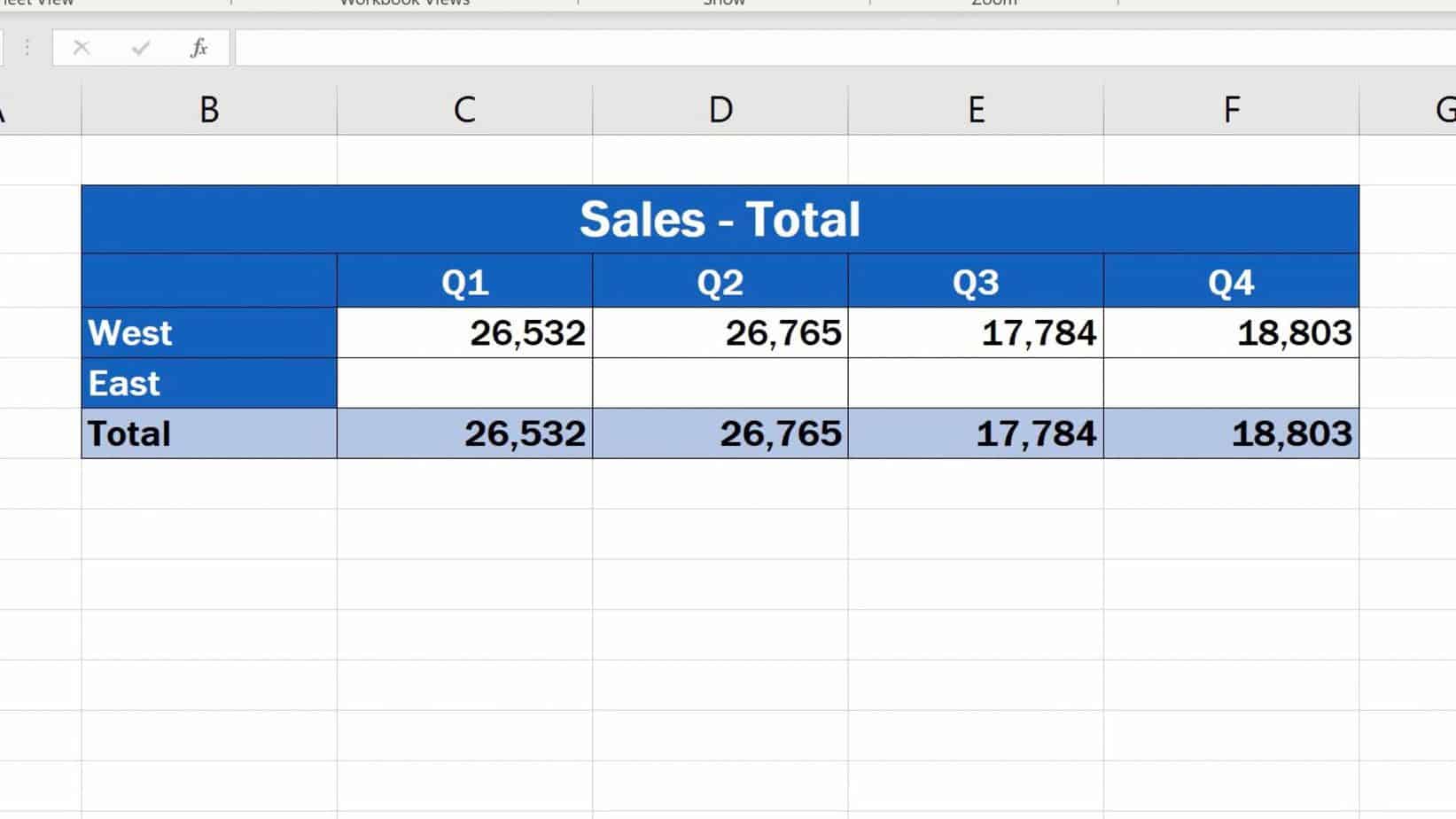Select the West cell containing 26,532
This screenshot has width=1456, height=819.
click(463, 333)
